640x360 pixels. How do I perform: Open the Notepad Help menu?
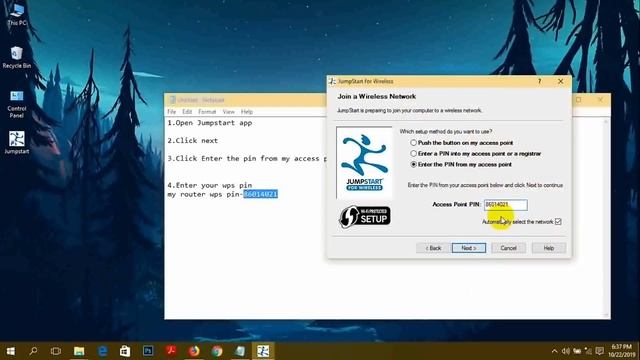click(247, 112)
